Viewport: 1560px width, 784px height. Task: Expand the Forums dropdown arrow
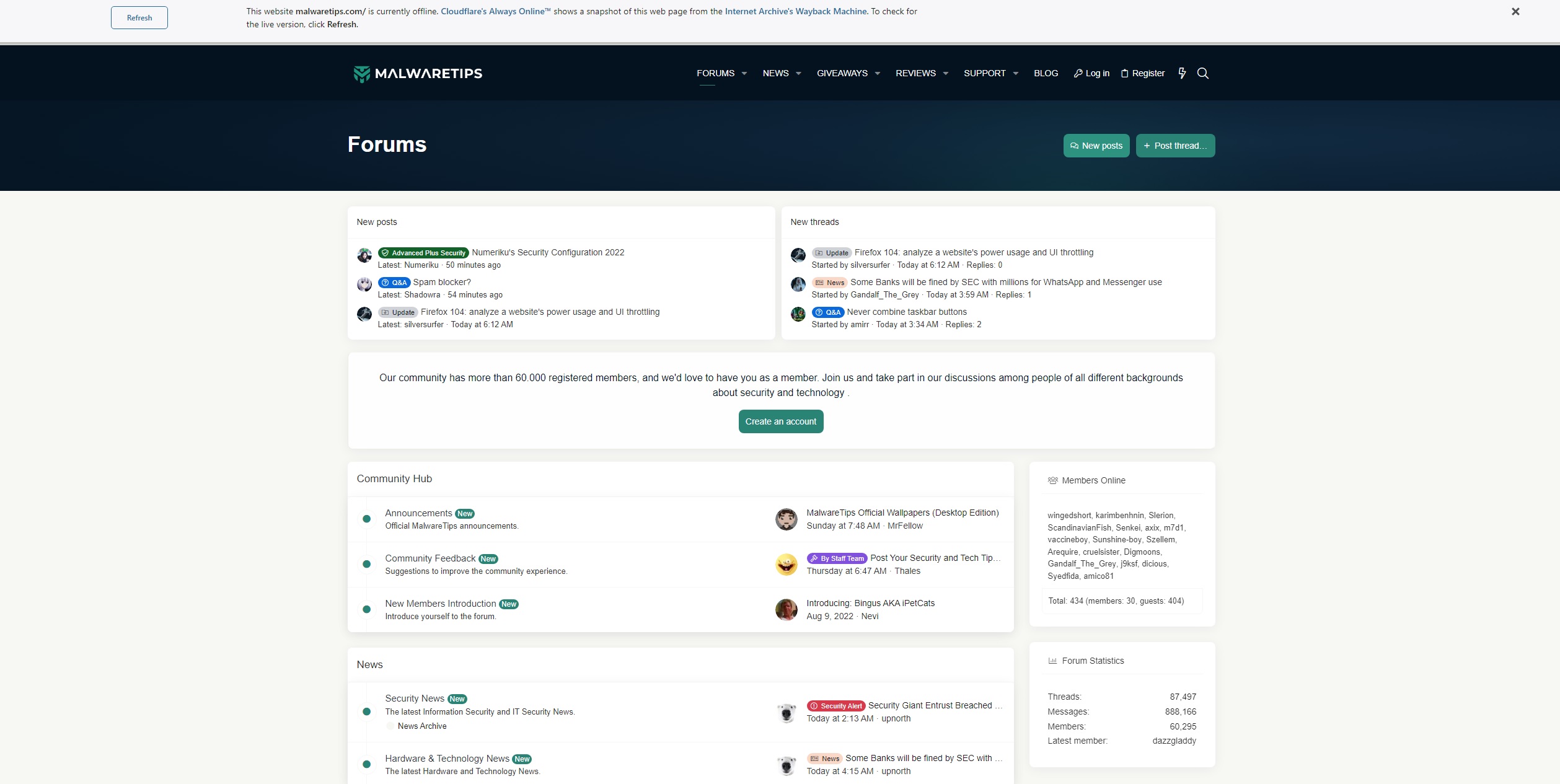coord(744,73)
